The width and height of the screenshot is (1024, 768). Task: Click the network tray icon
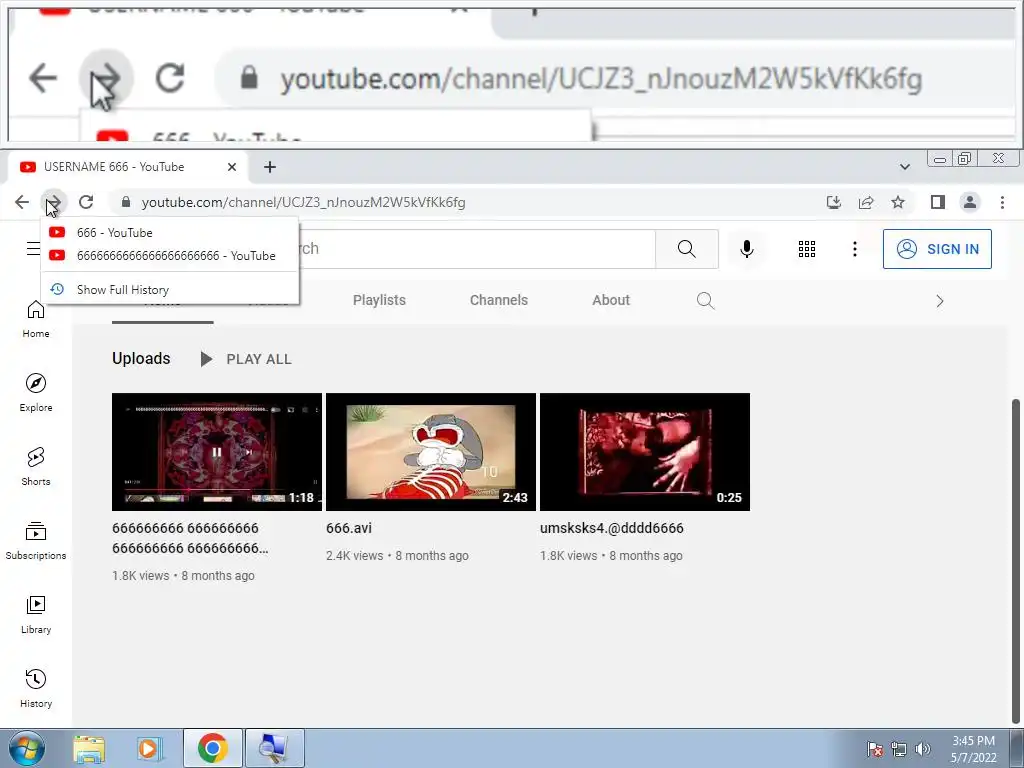(x=899, y=749)
